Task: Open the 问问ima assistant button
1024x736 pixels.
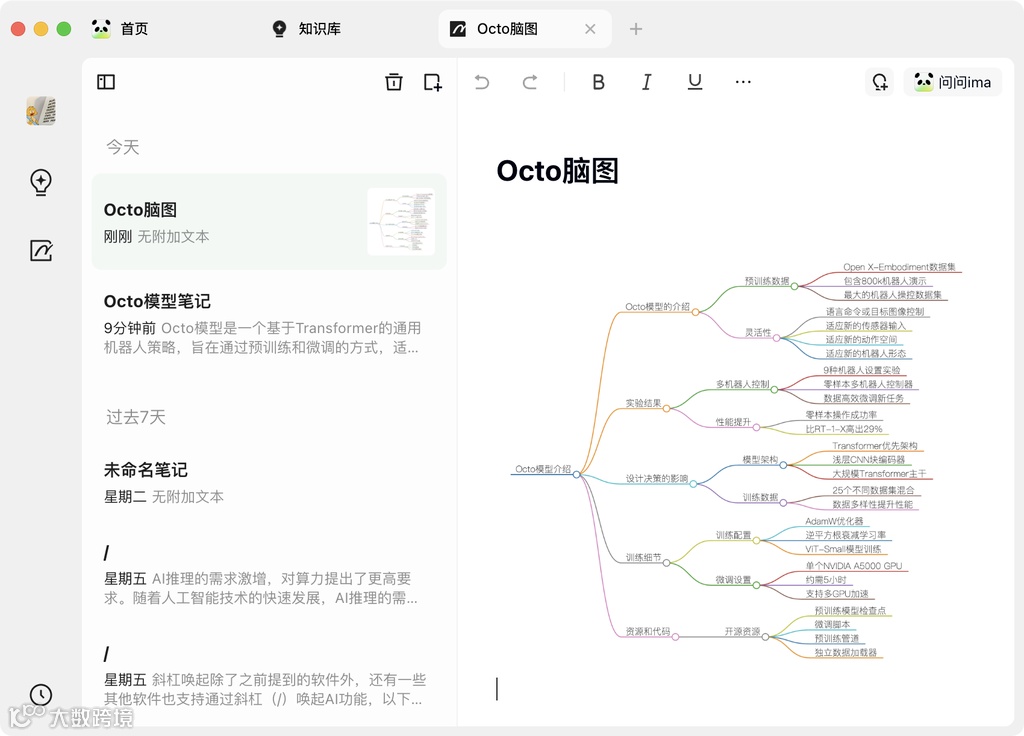Action: pyautogui.click(x=953, y=82)
